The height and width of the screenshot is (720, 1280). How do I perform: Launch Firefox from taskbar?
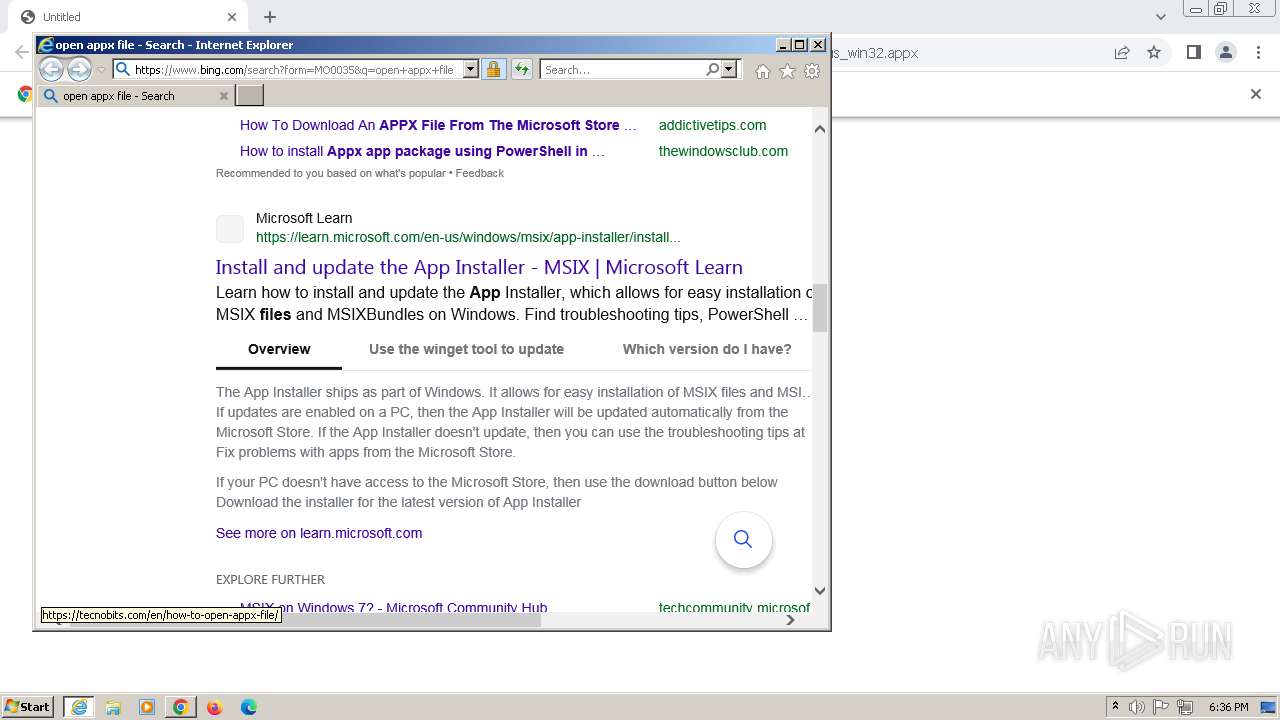click(214, 707)
